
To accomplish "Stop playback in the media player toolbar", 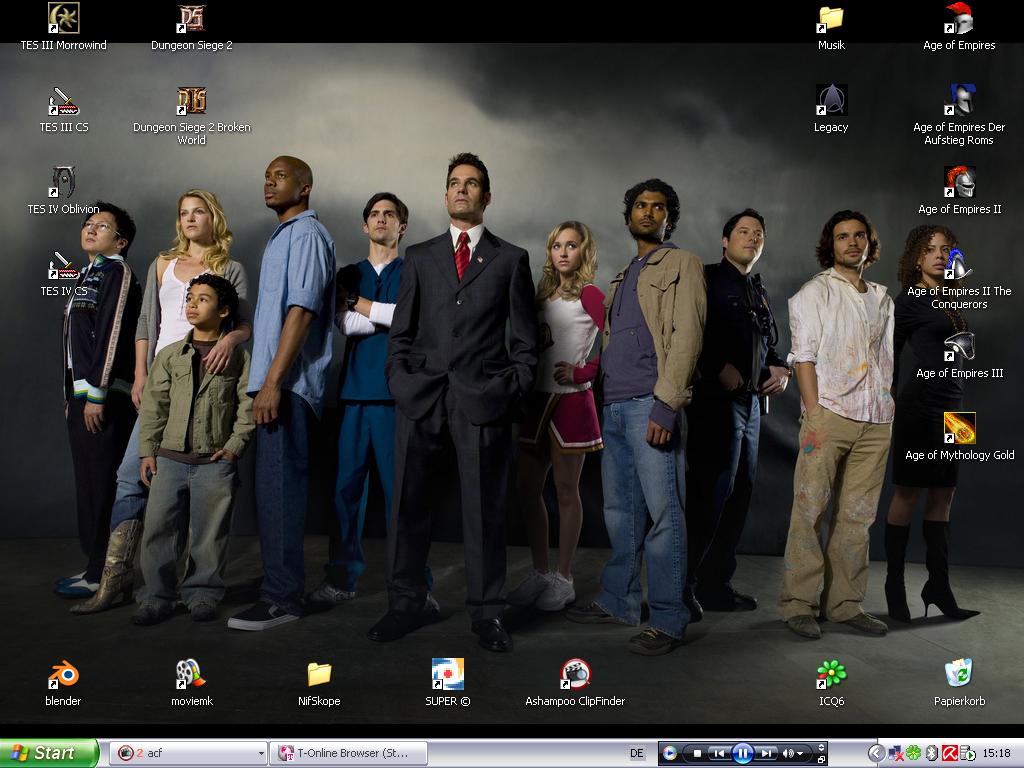I will click(697, 753).
